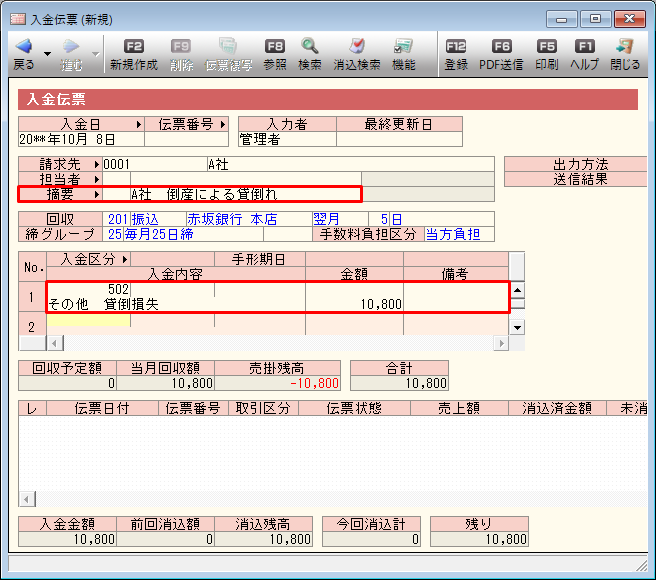The width and height of the screenshot is (658, 580).
Task: Click 入金区分 cell 502 in row 1
Action: (x=89, y=289)
